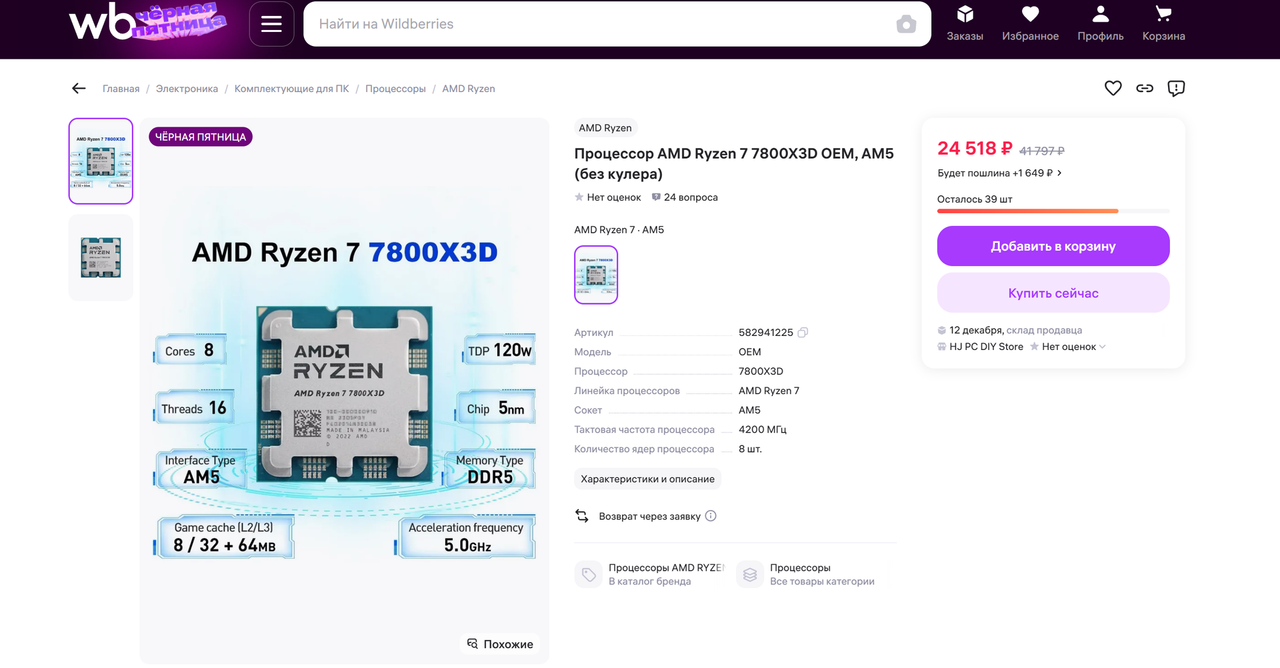
Task: Click the socket value AM5 in specs
Action: pos(749,410)
